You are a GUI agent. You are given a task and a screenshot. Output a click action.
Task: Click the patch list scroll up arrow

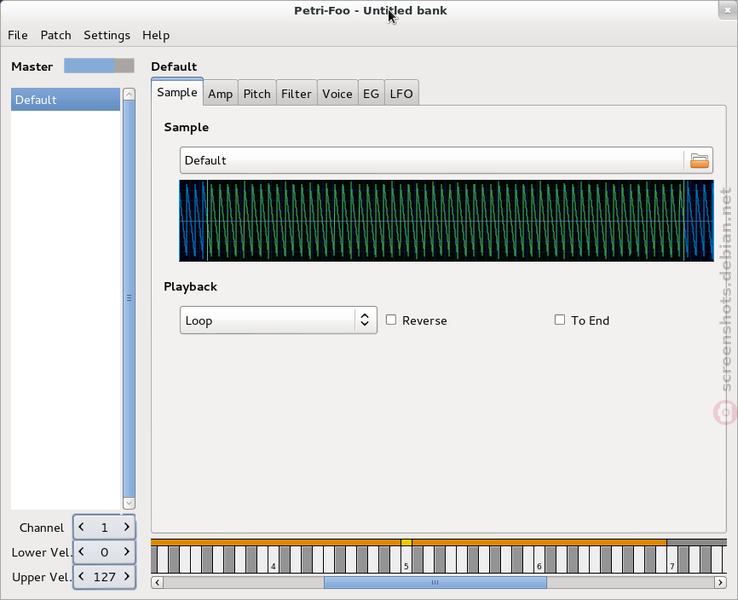(x=129, y=94)
